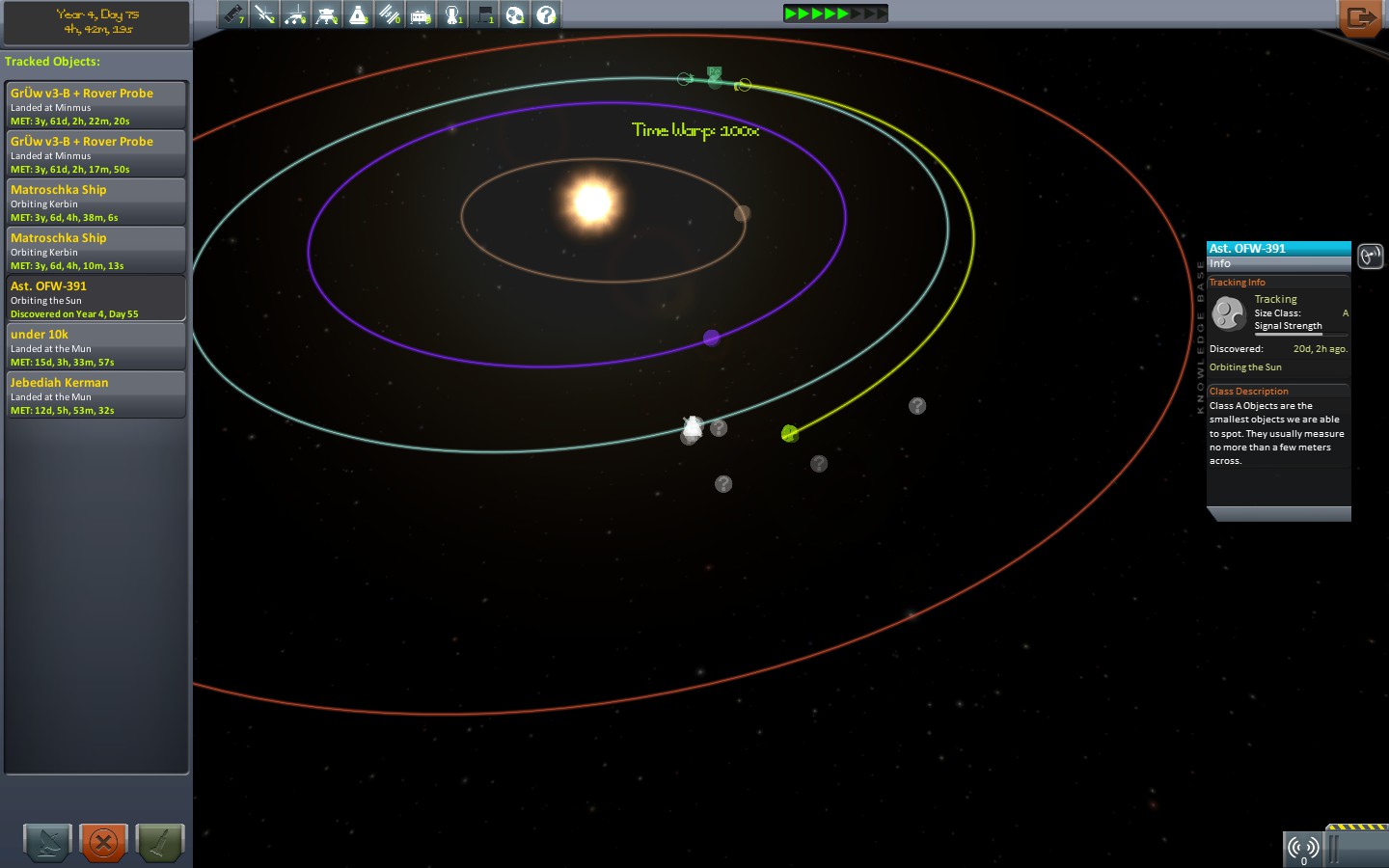Screen dimensions: 1389x868
Task: Click the green asteroid OFW-391 marker
Action: click(x=790, y=434)
